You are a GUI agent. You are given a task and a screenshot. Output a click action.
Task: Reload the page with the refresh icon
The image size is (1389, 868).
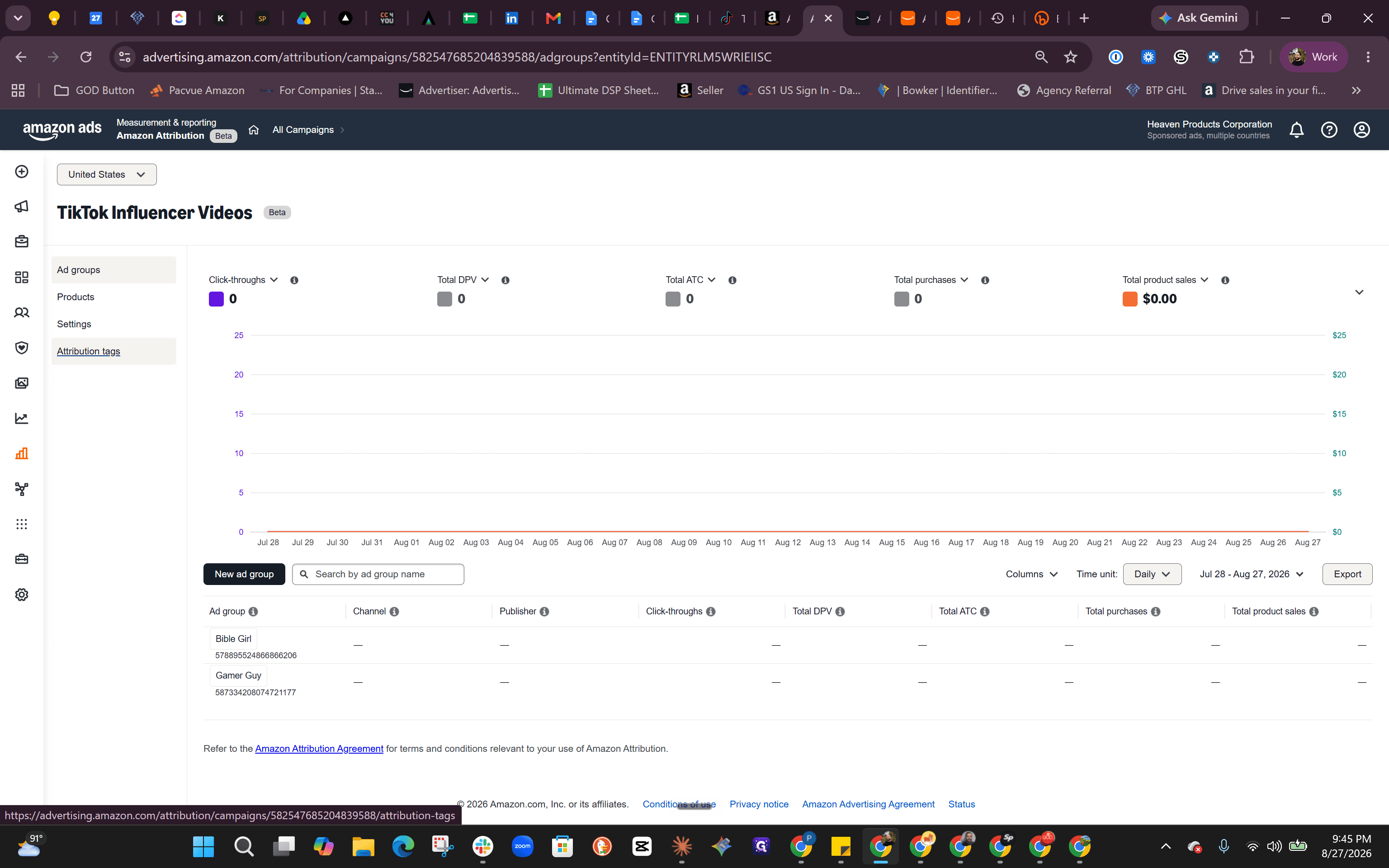coord(86,57)
